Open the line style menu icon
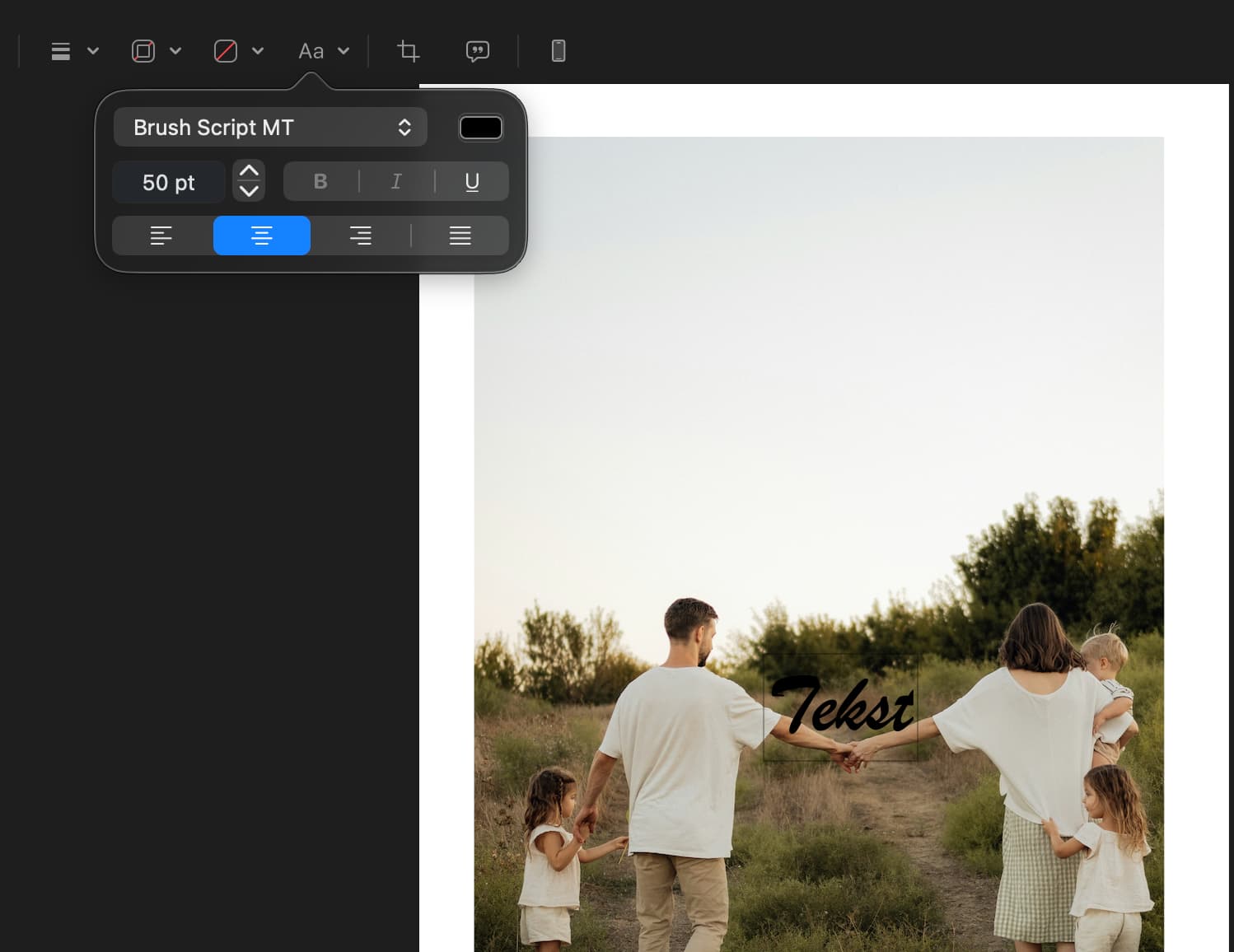1234x952 pixels. click(x=60, y=51)
